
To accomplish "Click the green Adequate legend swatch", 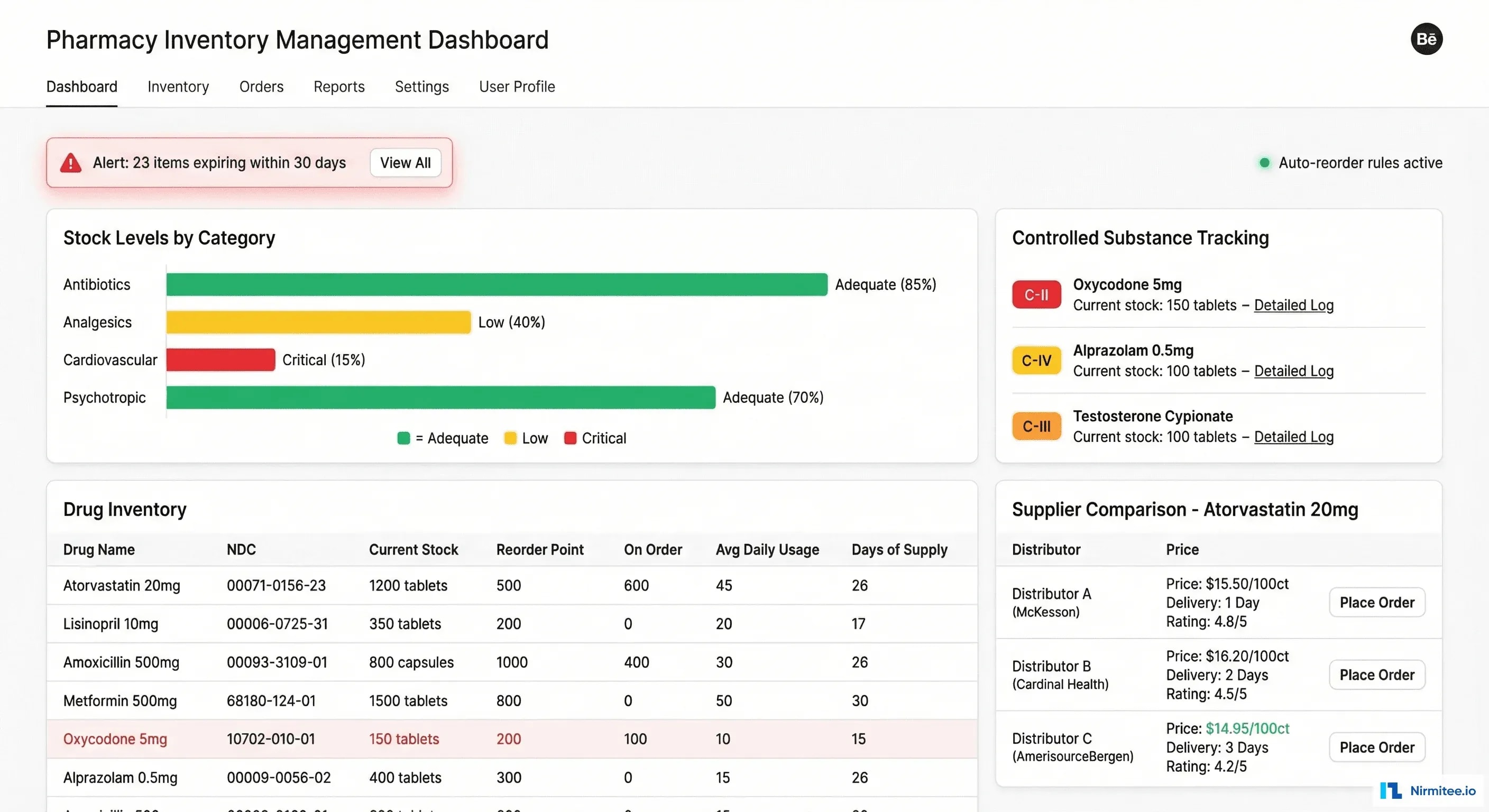I will [x=403, y=438].
